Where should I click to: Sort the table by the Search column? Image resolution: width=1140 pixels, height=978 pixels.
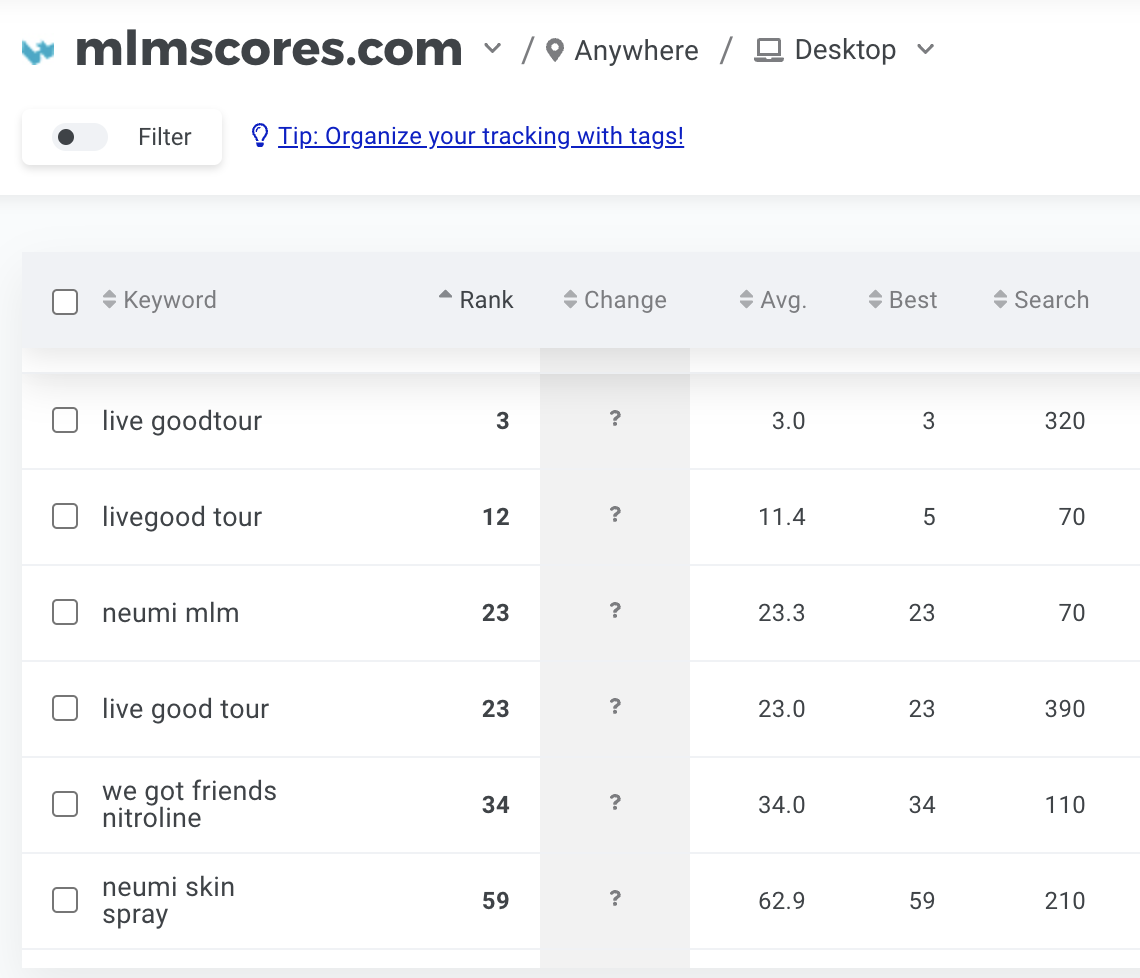point(1040,300)
